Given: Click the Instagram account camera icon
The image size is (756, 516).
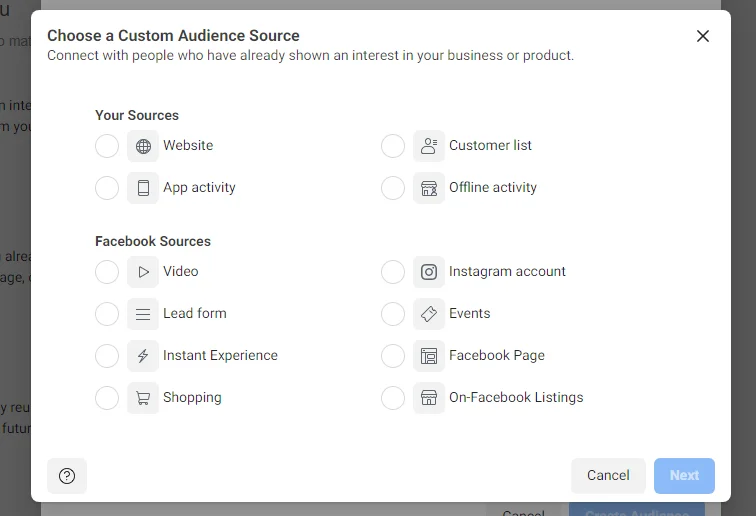Looking at the screenshot, I should pos(429,272).
